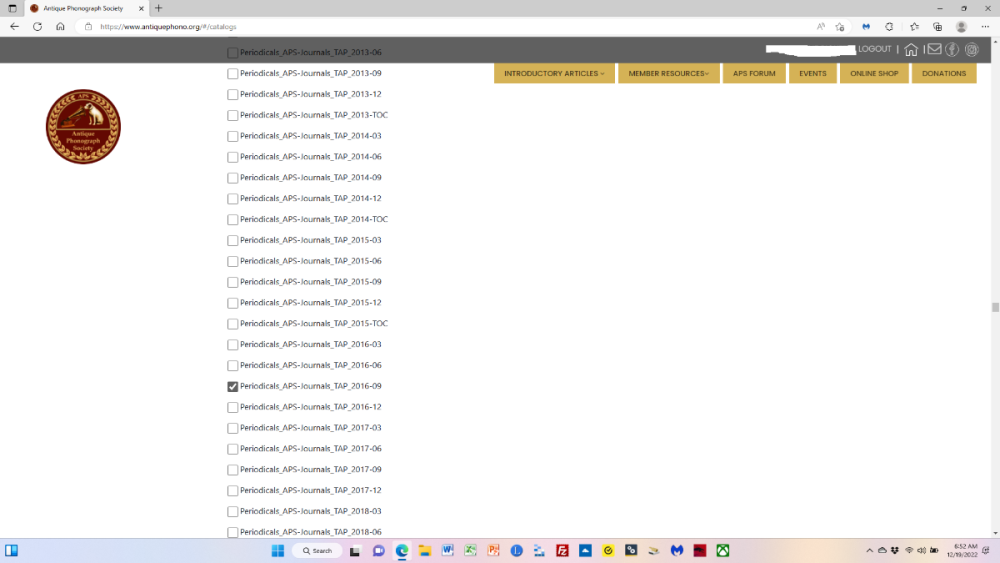
Task: Go back with the browser back arrow
Action: tap(15, 27)
